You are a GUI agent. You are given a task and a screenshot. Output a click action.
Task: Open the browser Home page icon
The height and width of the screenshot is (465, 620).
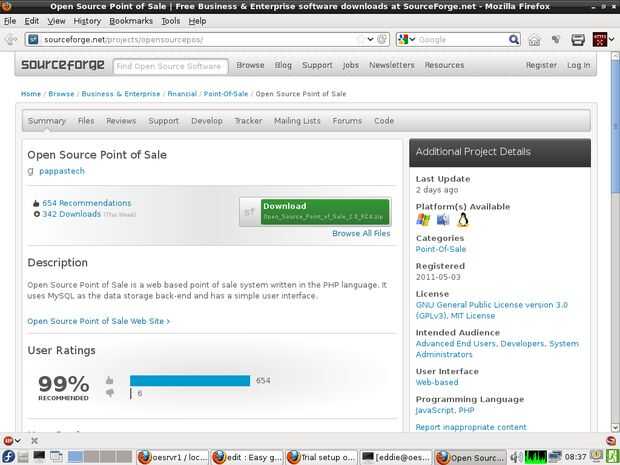coord(534,40)
